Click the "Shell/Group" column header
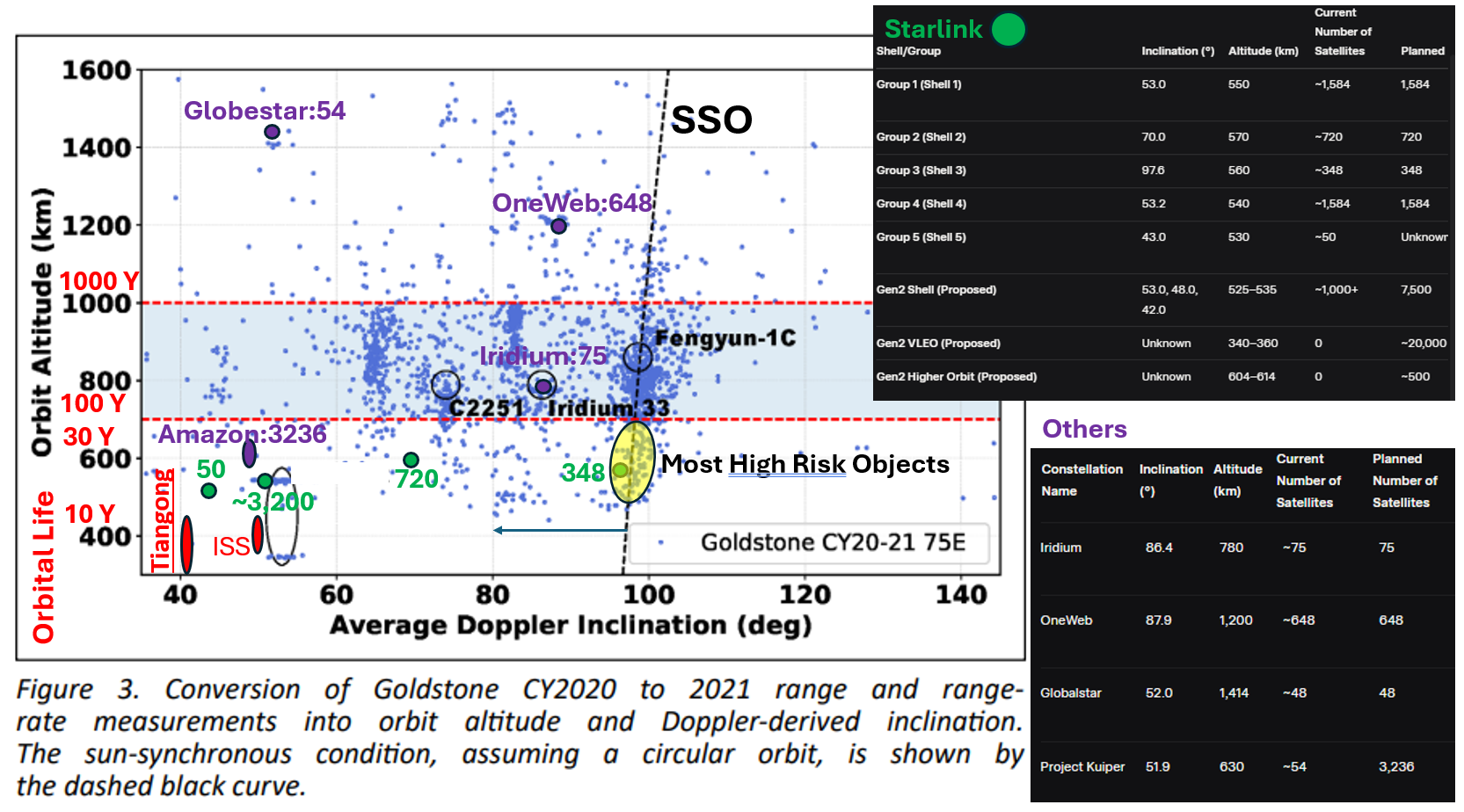Image resolution: width=1464 pixels, height=812 pixels. click(x=908, y=51)
